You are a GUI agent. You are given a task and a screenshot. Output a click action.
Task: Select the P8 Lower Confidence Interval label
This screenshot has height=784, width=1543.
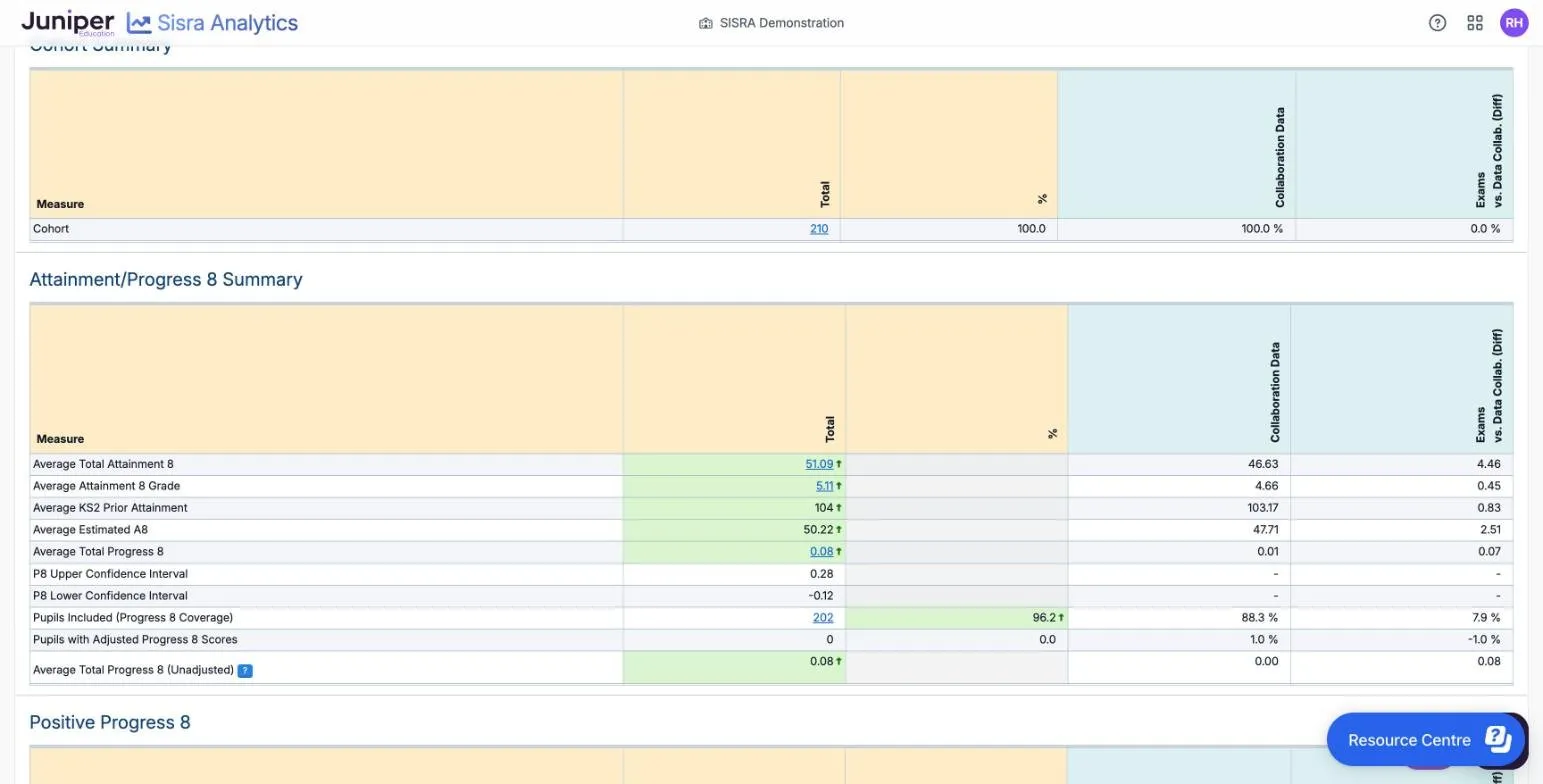click(x=110, y=596)
